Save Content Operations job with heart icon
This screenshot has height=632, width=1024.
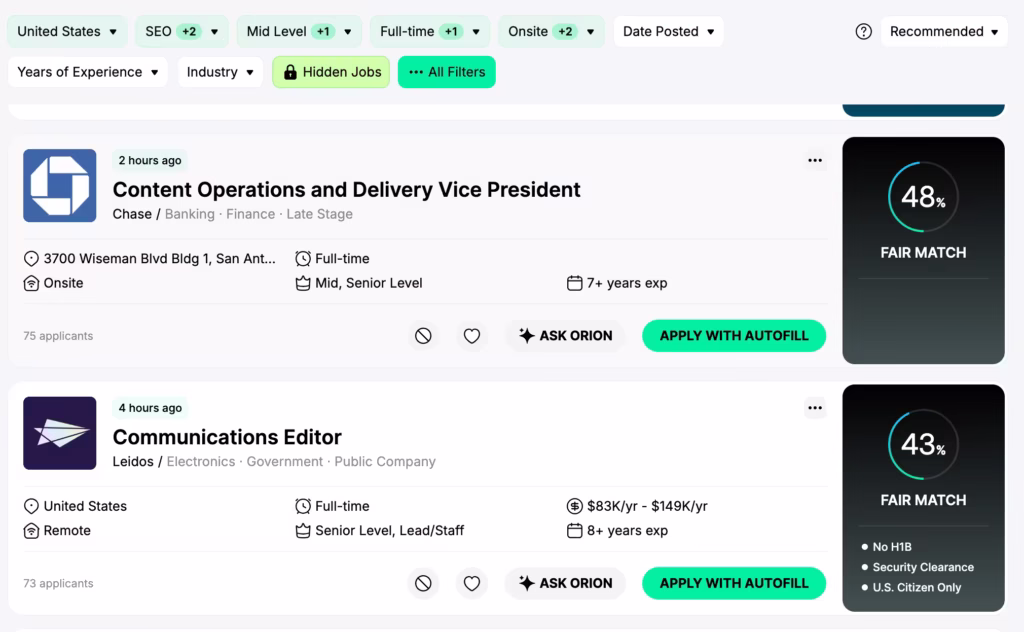click(472, 336)
